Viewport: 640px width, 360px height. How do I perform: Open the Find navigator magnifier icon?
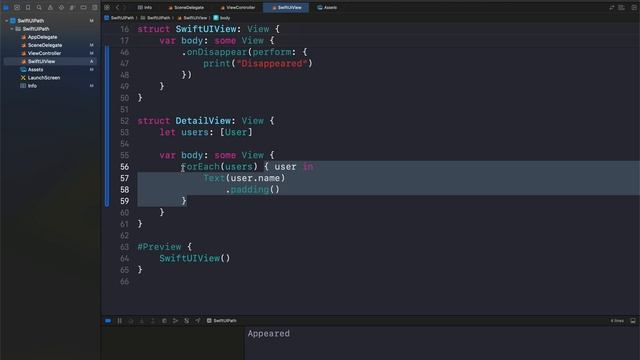pos(39,7)
